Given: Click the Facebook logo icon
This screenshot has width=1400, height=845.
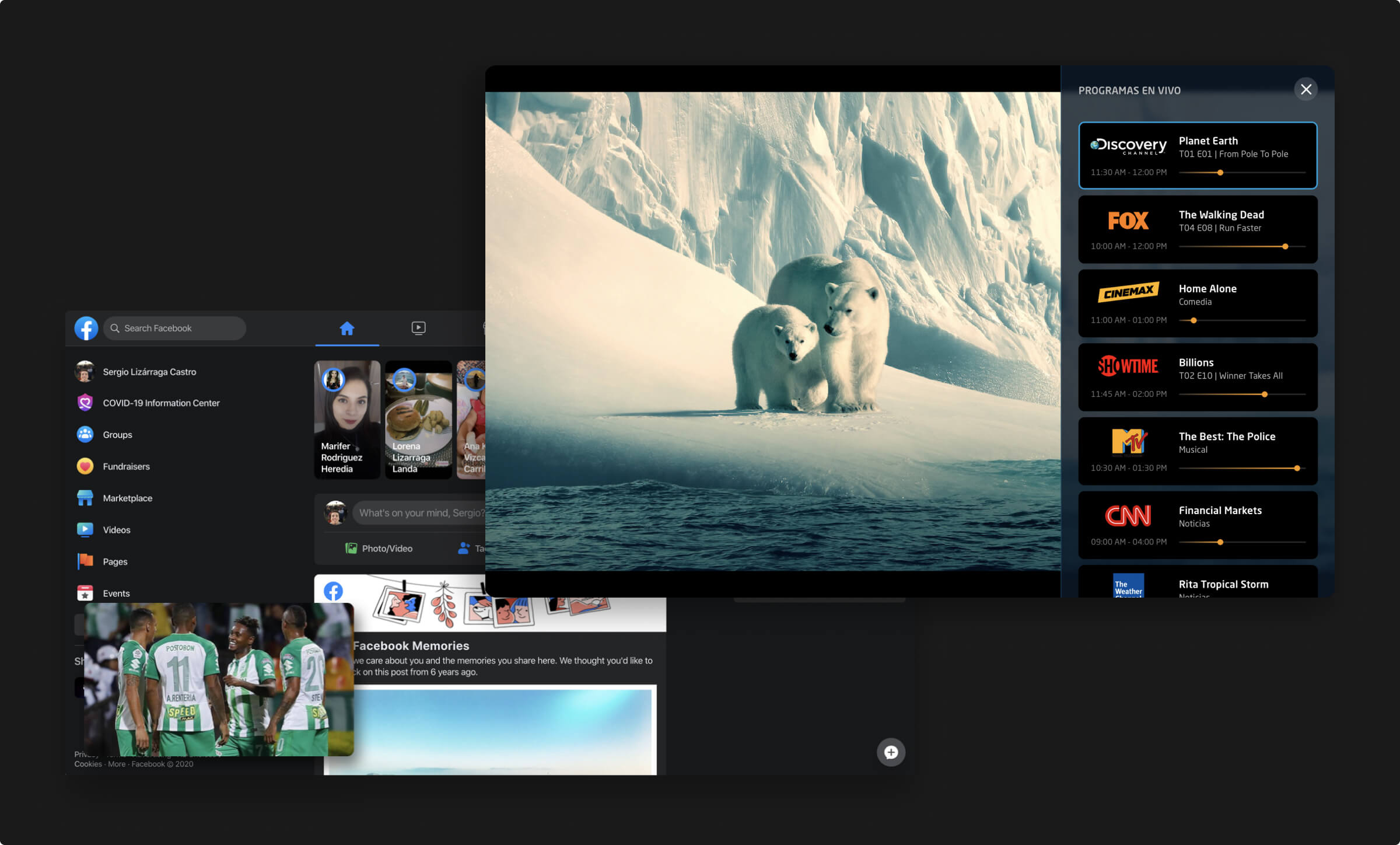Looking at the screenshot, I should coord(86,329).
